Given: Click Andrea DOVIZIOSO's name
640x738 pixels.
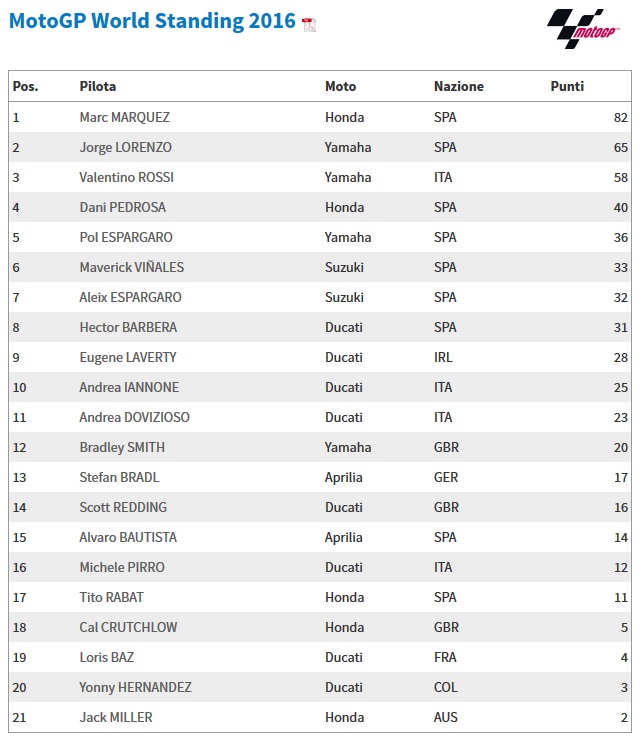Looking at the screenshot, I should point(135,417).
